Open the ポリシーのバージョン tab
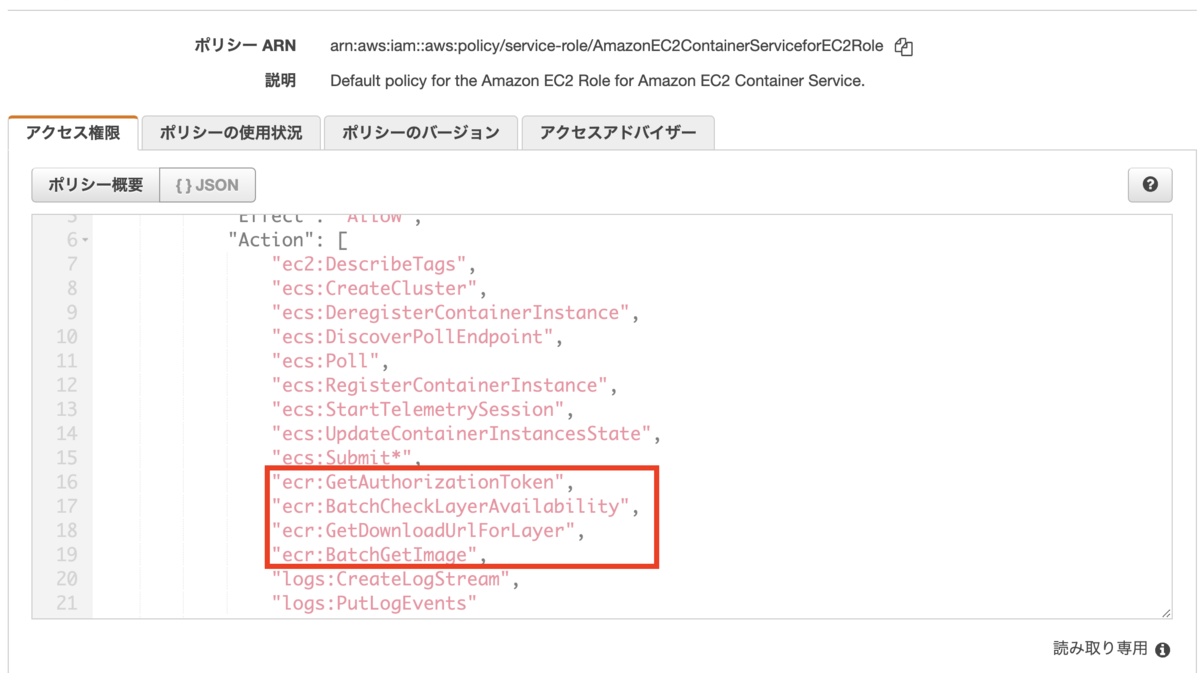 click(420, 133)
